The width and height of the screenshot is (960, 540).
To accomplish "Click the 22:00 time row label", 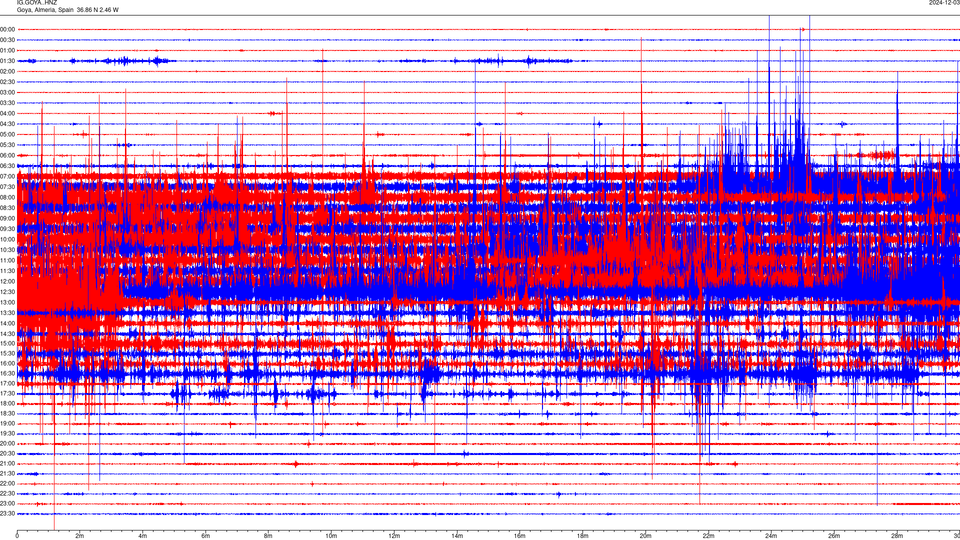I will [x=8, y=484].
